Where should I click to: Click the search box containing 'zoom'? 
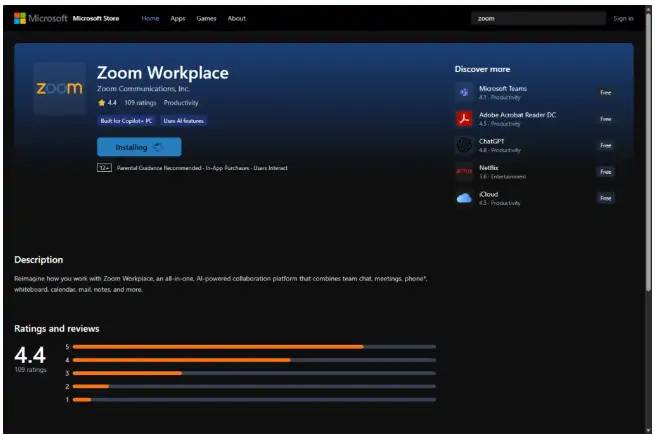coord(539,18)
